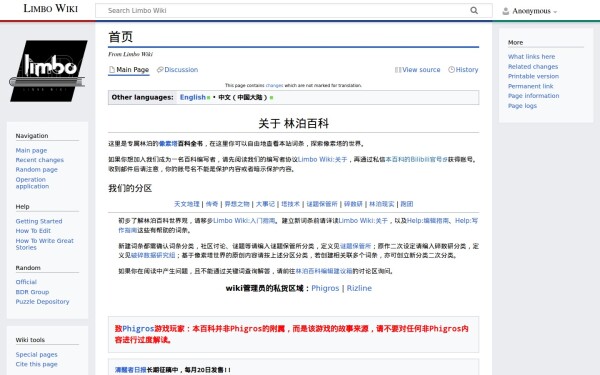Open Recent changes in Navigation
The width and height of the screenshot is (600, 375).
coord(40,160)
